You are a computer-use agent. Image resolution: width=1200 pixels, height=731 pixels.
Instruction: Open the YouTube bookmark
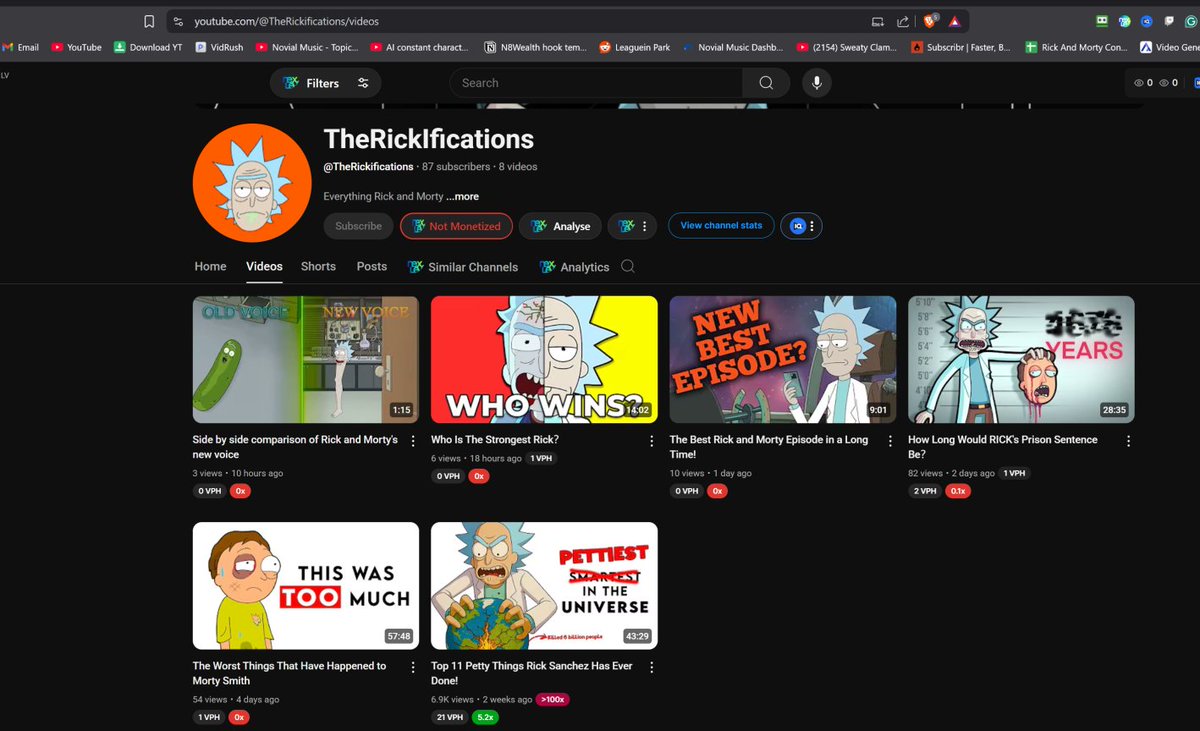pyautogui.click(x=77, y=47)
